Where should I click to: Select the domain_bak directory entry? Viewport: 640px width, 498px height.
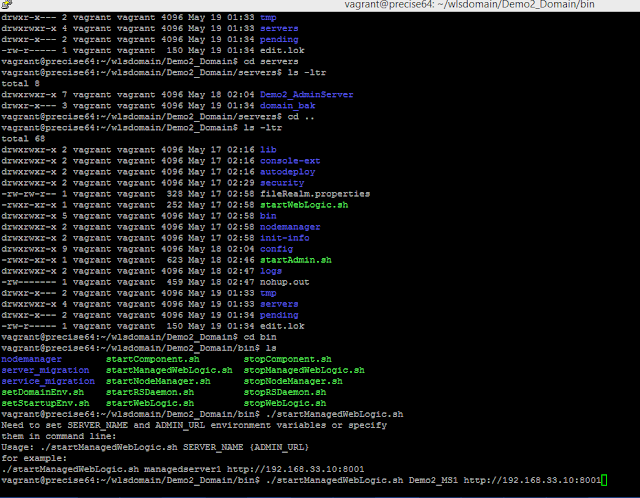click(287, 106)
